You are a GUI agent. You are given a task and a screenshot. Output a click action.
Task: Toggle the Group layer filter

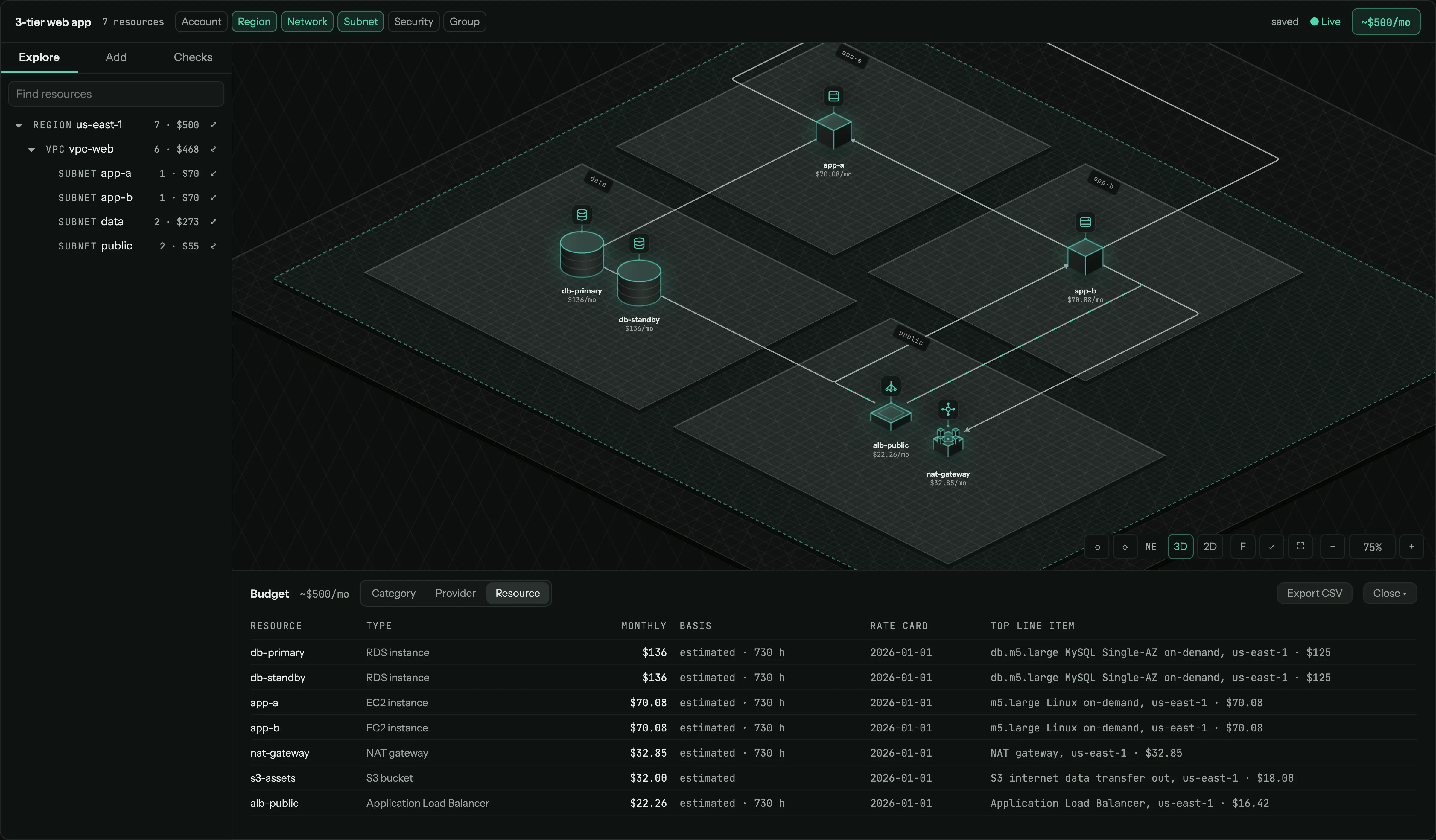point(464,22)
